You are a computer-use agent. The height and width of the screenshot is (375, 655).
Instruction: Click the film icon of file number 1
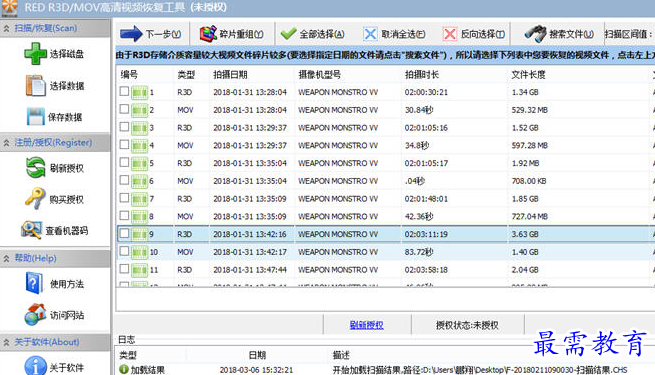click(x=140, y=92)
